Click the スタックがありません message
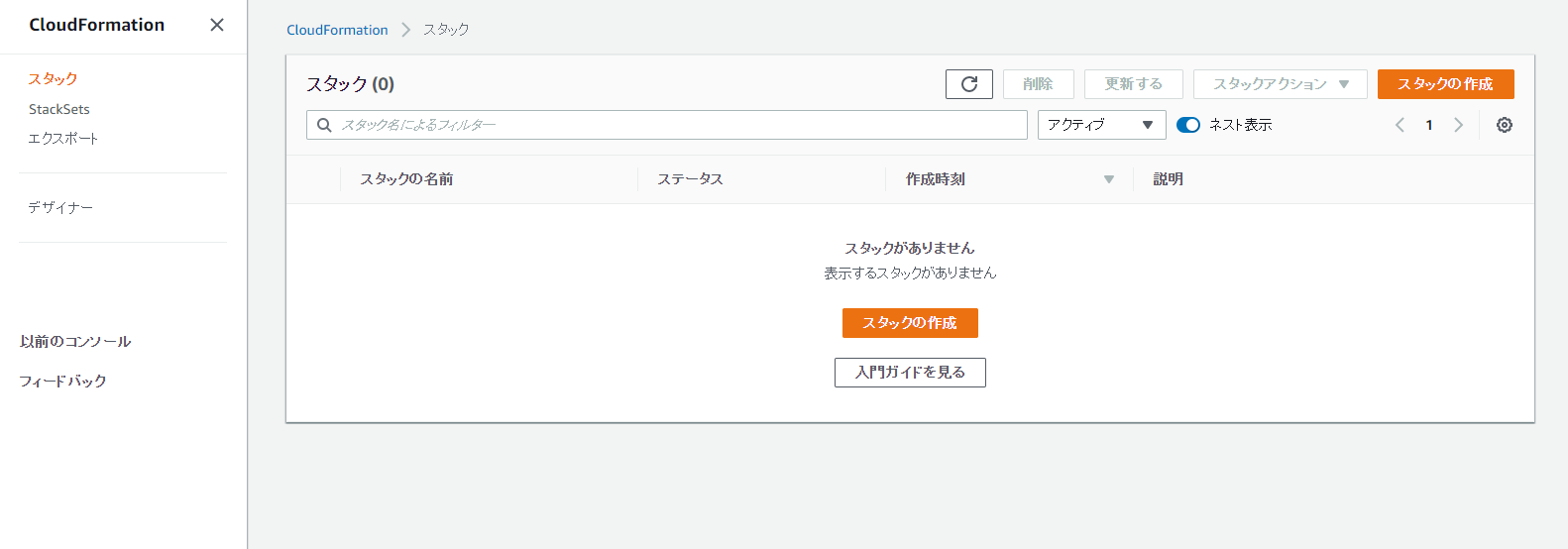The image size is (1568, 549). [x=910, y=248]
